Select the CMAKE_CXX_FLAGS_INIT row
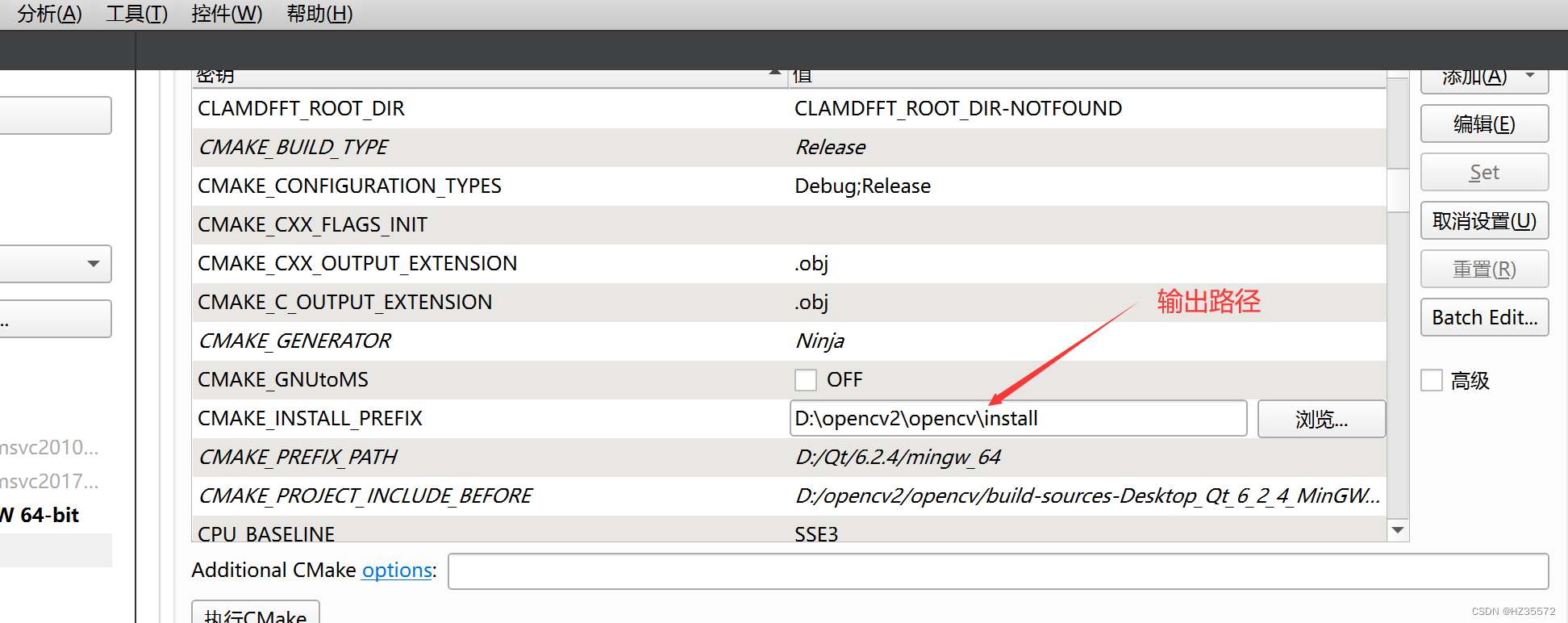 789,224
